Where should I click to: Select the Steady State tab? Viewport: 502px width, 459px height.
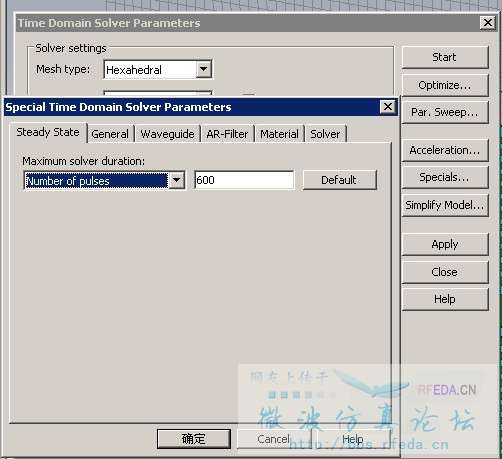tap(48, 132)
